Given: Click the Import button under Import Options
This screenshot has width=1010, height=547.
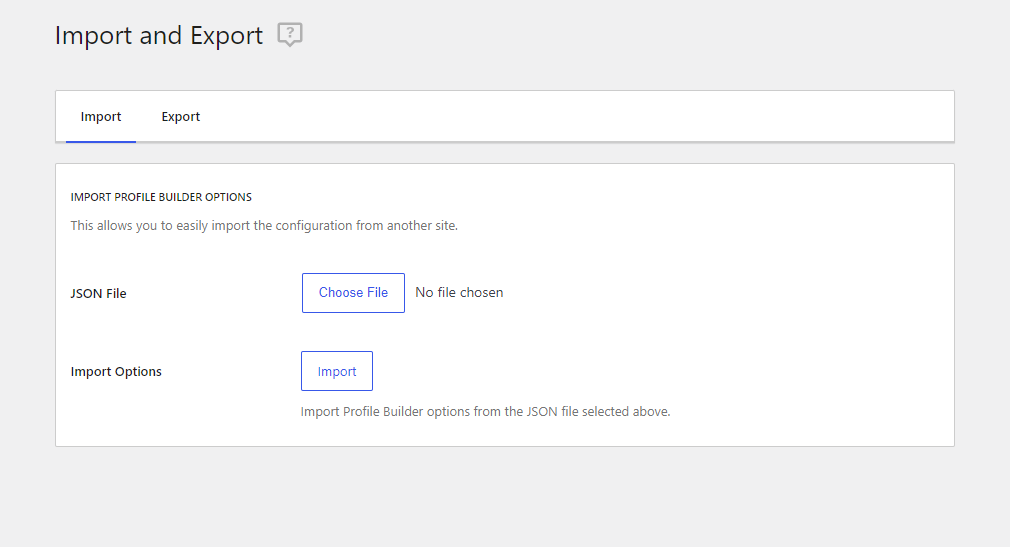Looking at the screenshot, I should [x=337, y=371].
